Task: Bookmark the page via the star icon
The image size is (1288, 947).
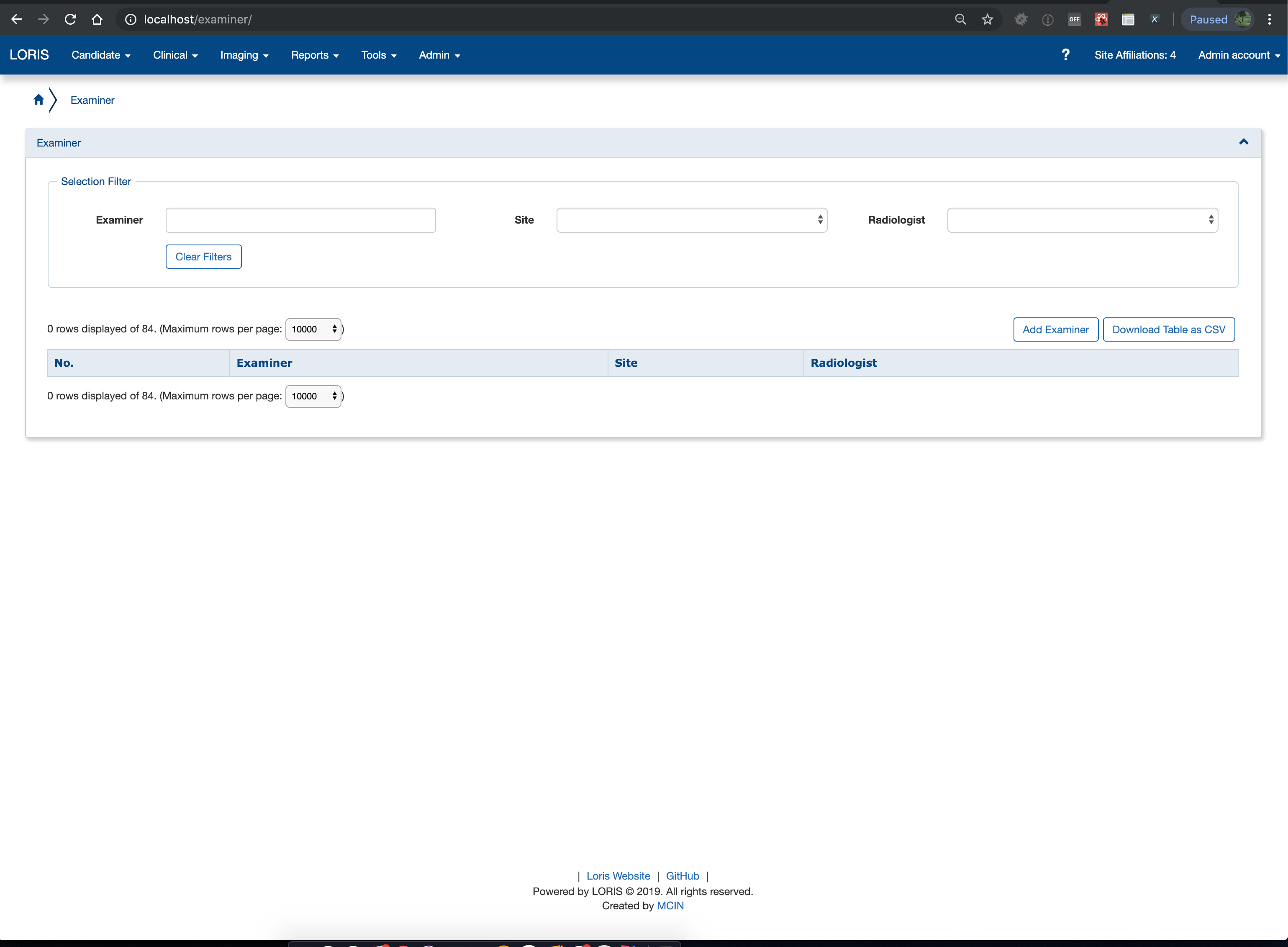Action: coord(987,19)
